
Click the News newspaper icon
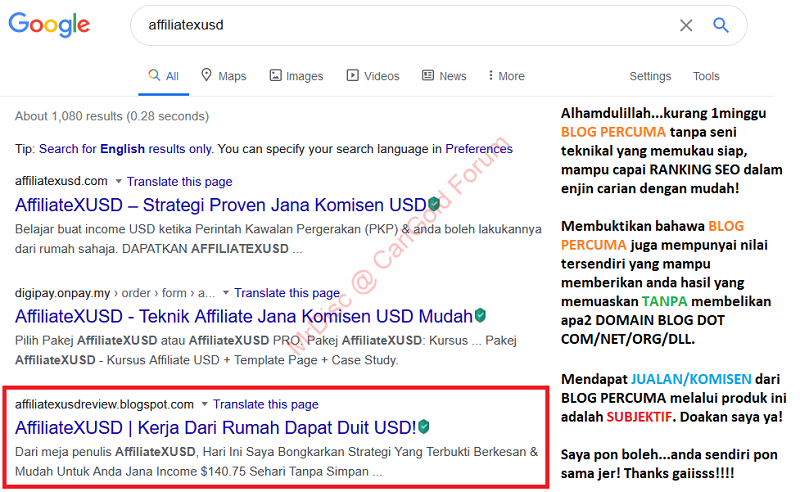coord(428,76)
